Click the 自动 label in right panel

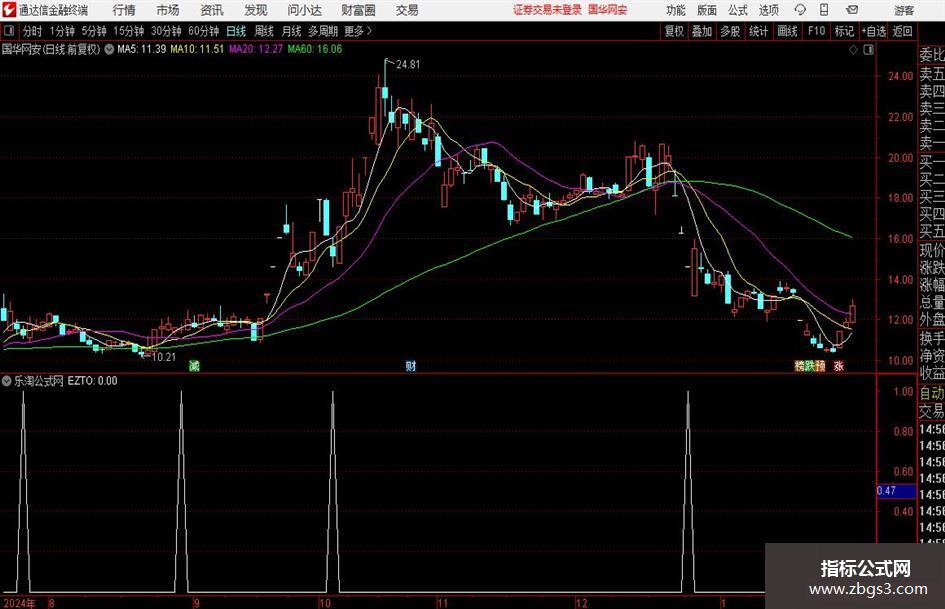click(932, 393)
